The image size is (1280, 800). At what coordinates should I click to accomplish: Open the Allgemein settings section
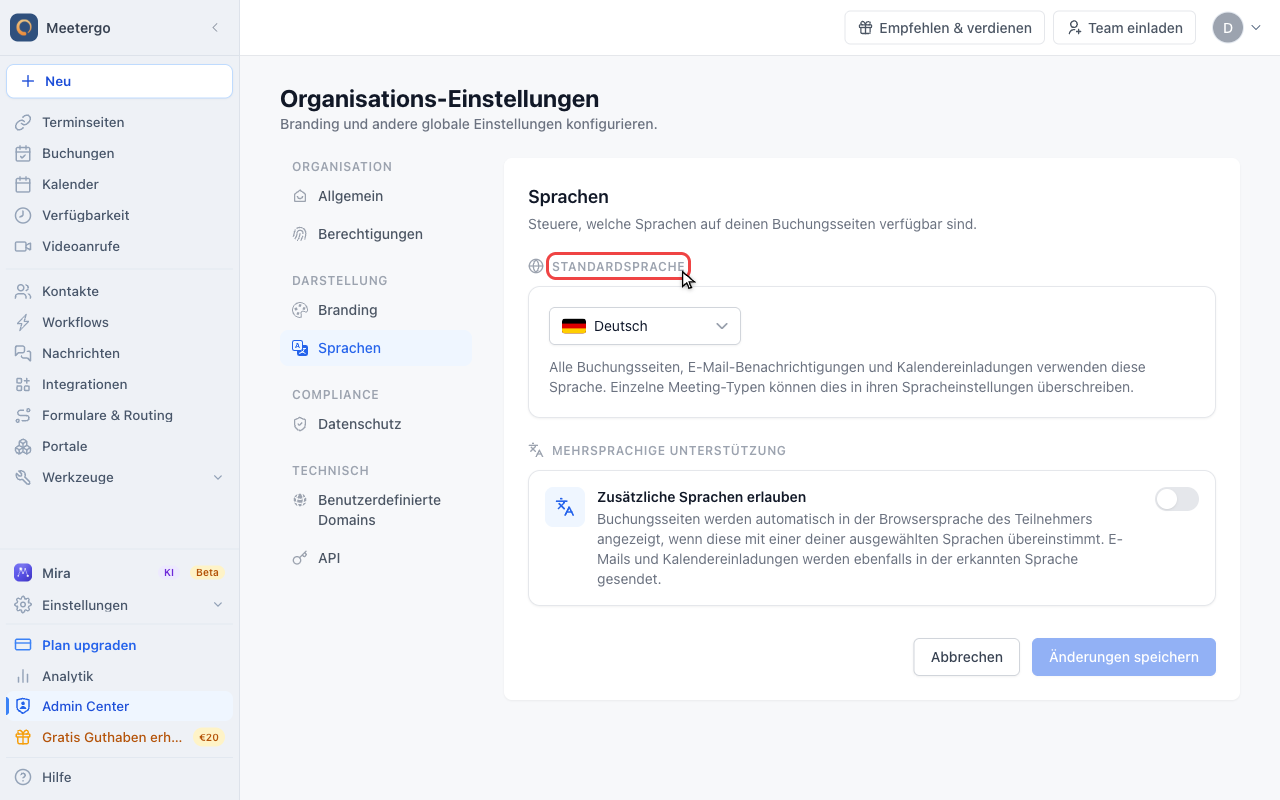(x=376, y=196)
